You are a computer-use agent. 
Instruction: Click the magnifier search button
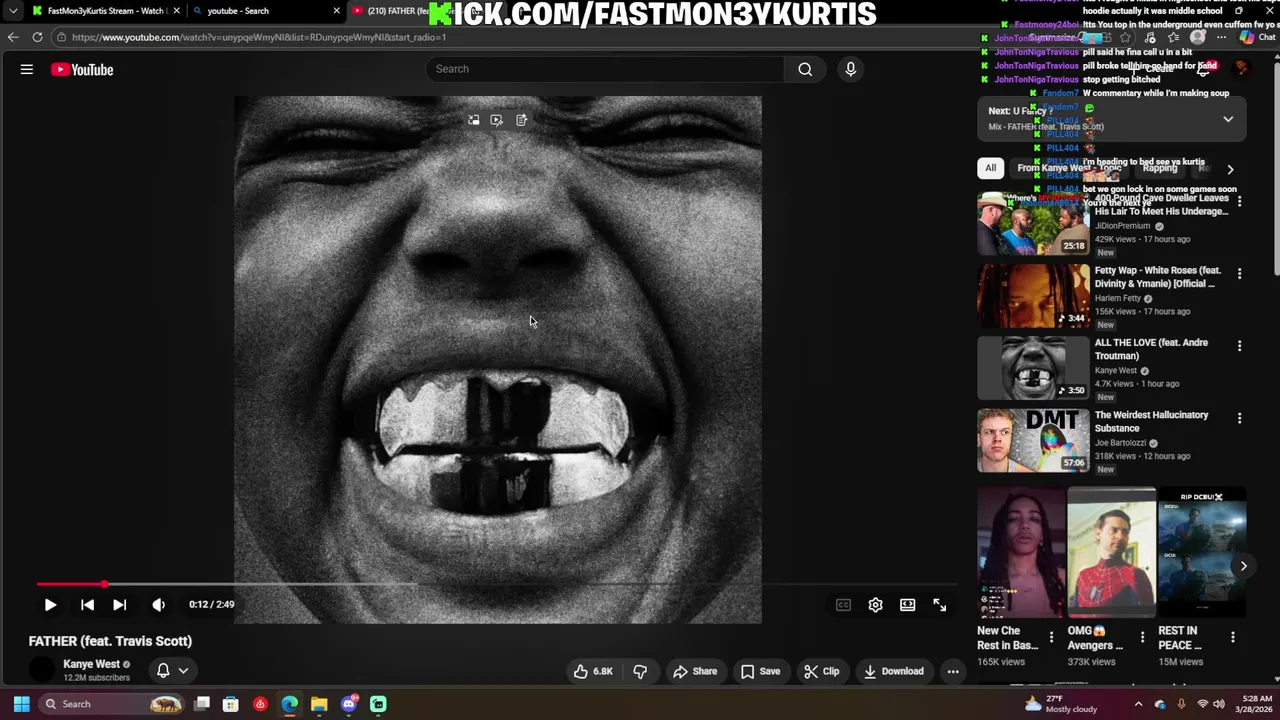[805, 69]
